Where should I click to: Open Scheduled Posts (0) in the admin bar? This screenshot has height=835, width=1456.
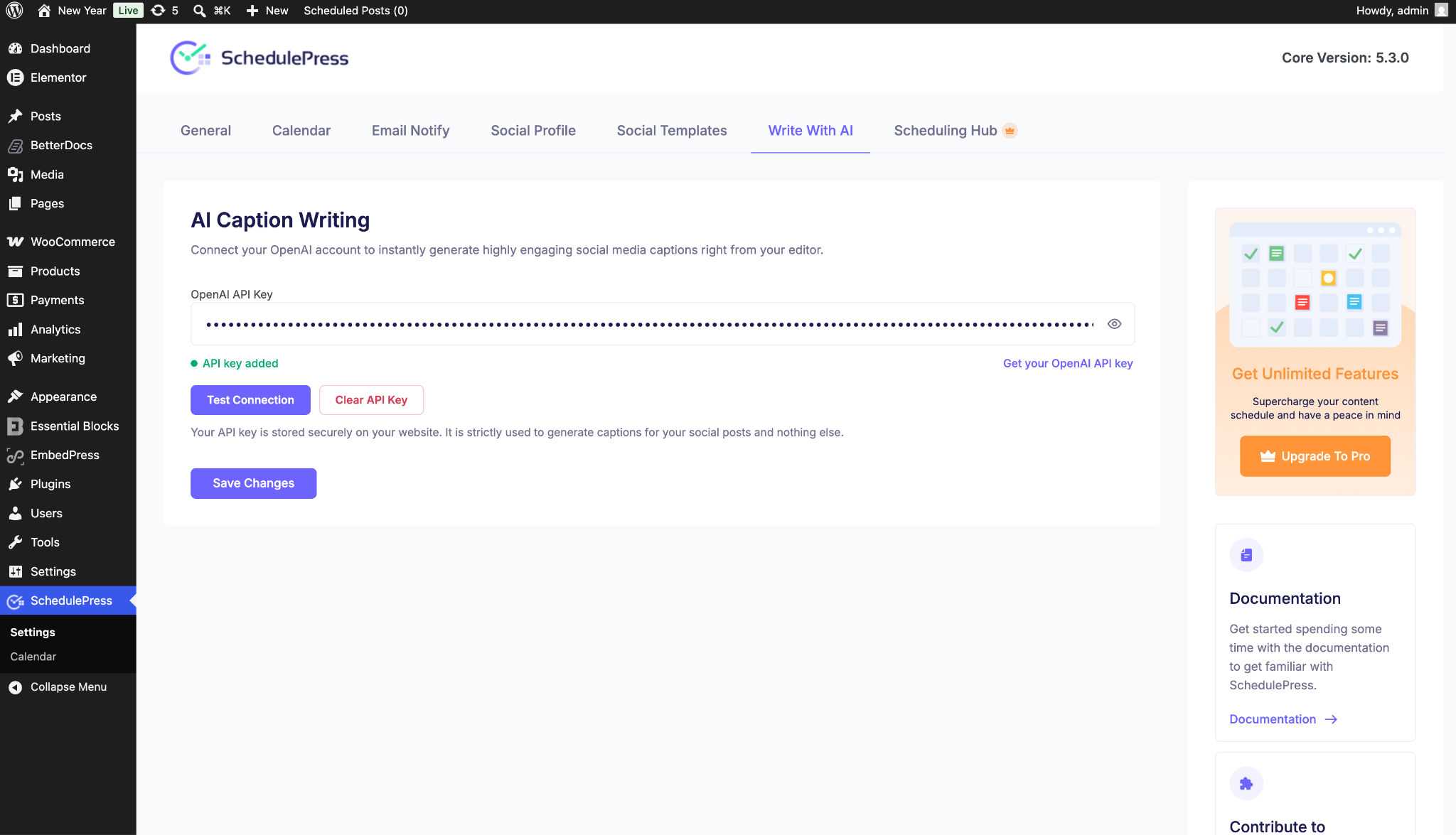coord(355,11)
